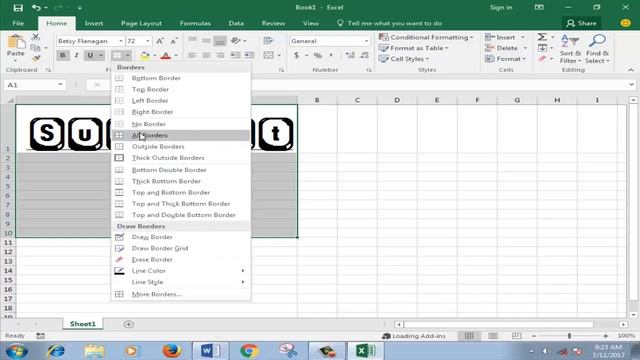Open the Format as Table dropdown
640x360 pixels.
pos(413,48)
